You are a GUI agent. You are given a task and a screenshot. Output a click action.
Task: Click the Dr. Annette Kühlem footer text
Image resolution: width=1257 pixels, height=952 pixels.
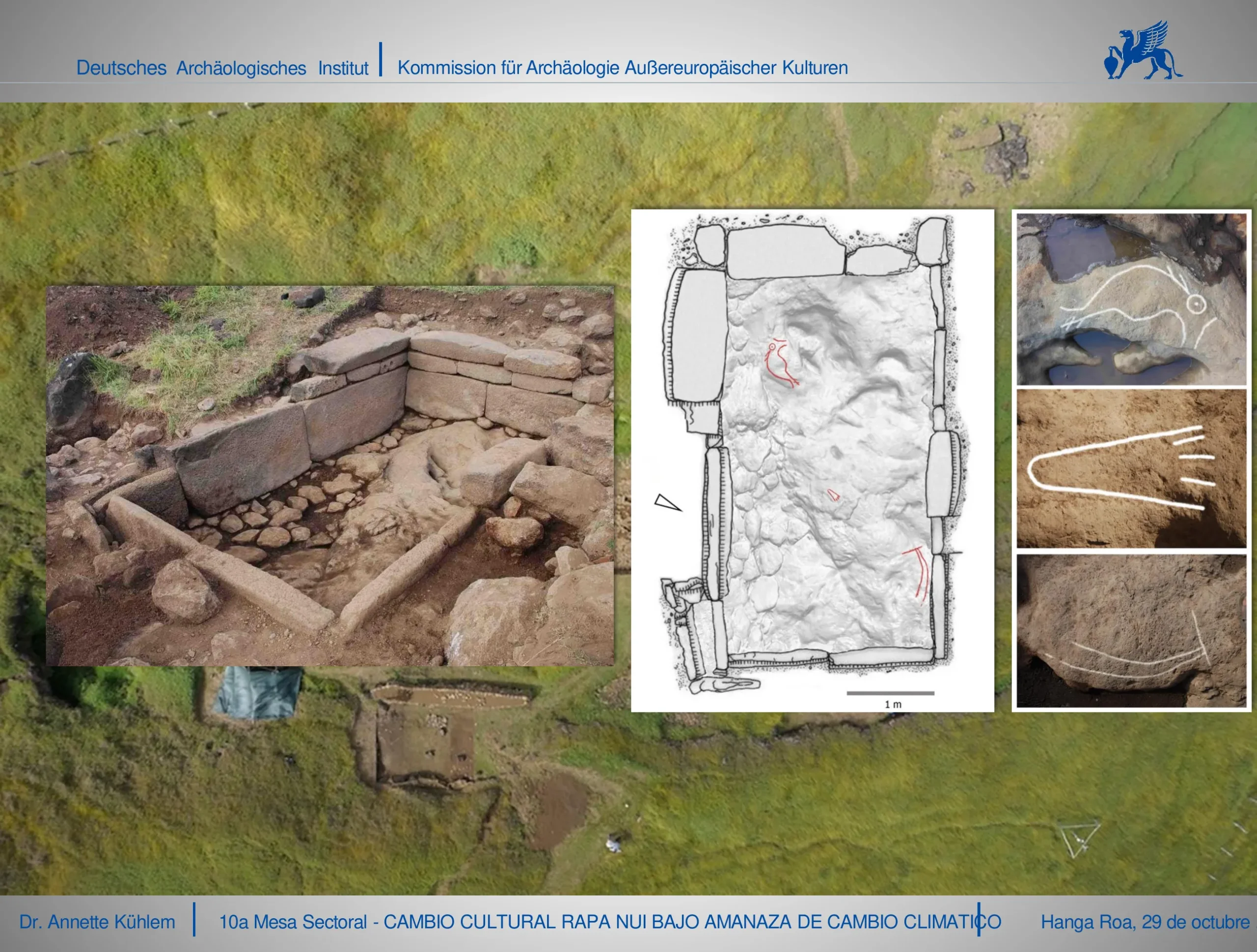click(x=97, y=922)
